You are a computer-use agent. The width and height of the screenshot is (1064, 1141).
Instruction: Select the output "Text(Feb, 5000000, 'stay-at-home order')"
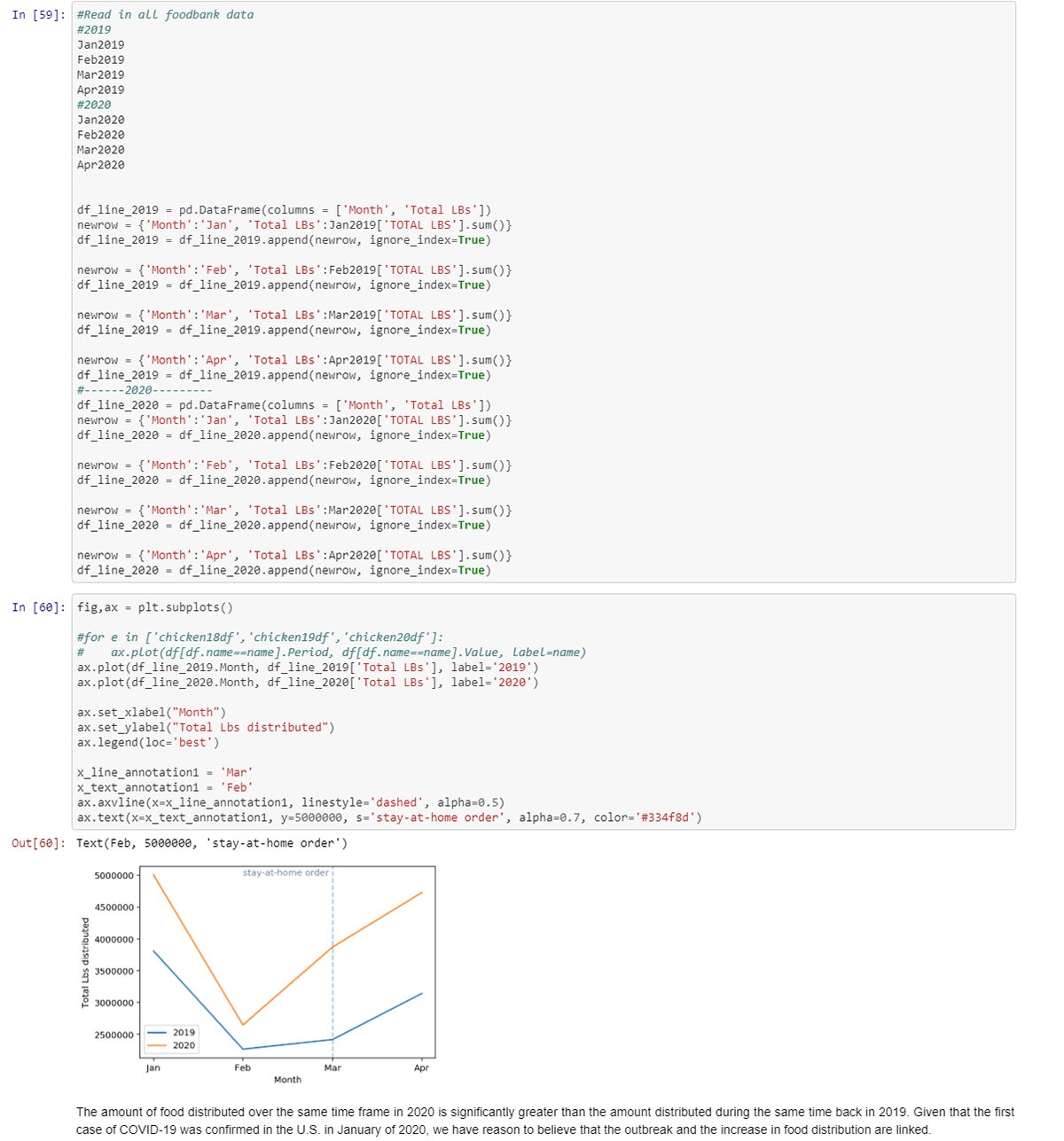(x=212, y=843)
